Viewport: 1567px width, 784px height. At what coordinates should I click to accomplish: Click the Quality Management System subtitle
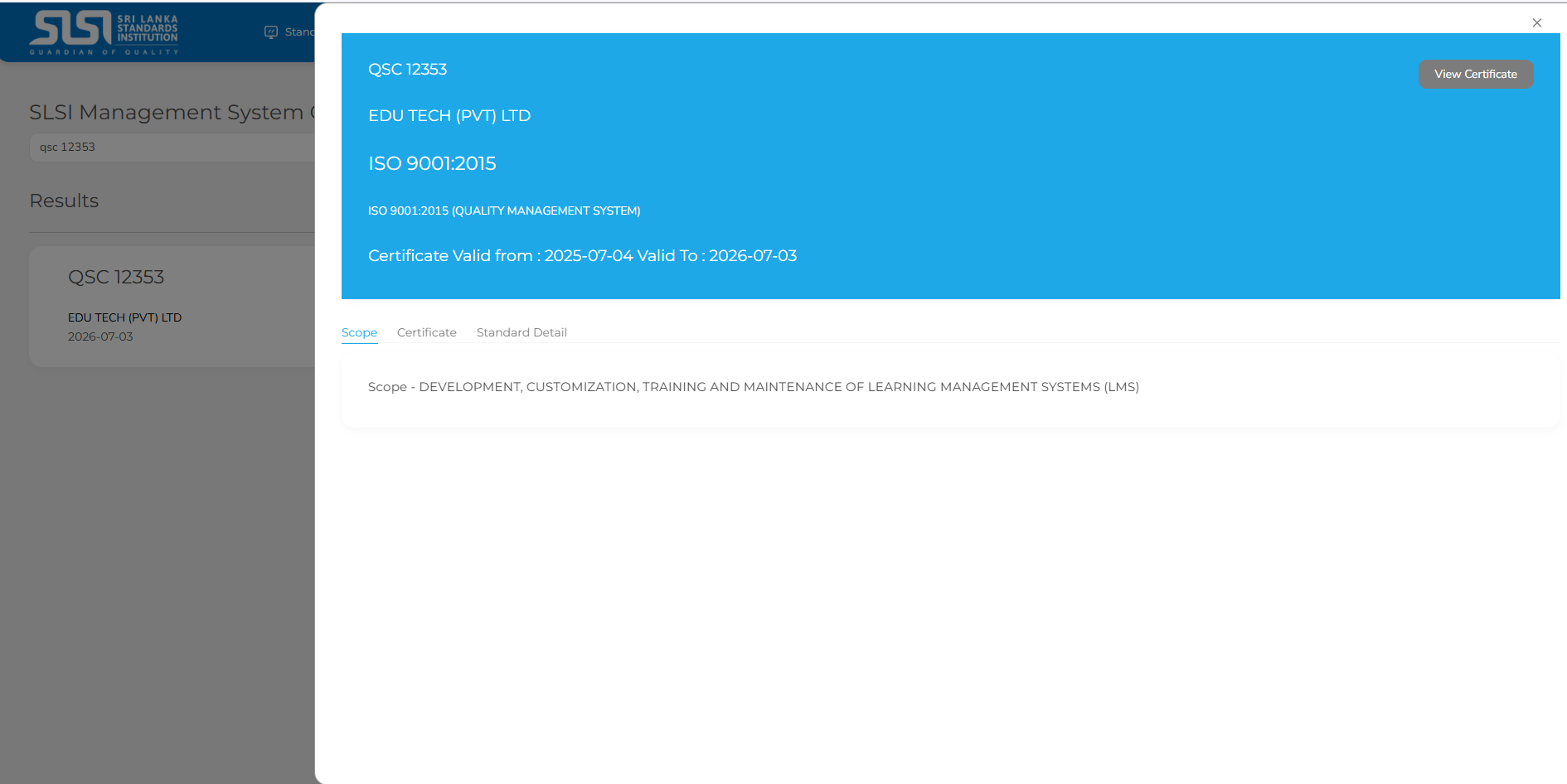click(x=504, y=211)
